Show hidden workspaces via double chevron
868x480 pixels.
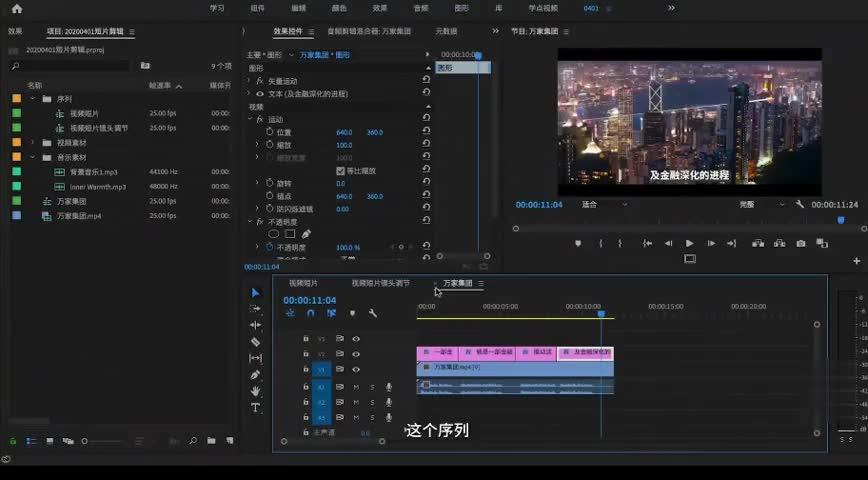671,8
